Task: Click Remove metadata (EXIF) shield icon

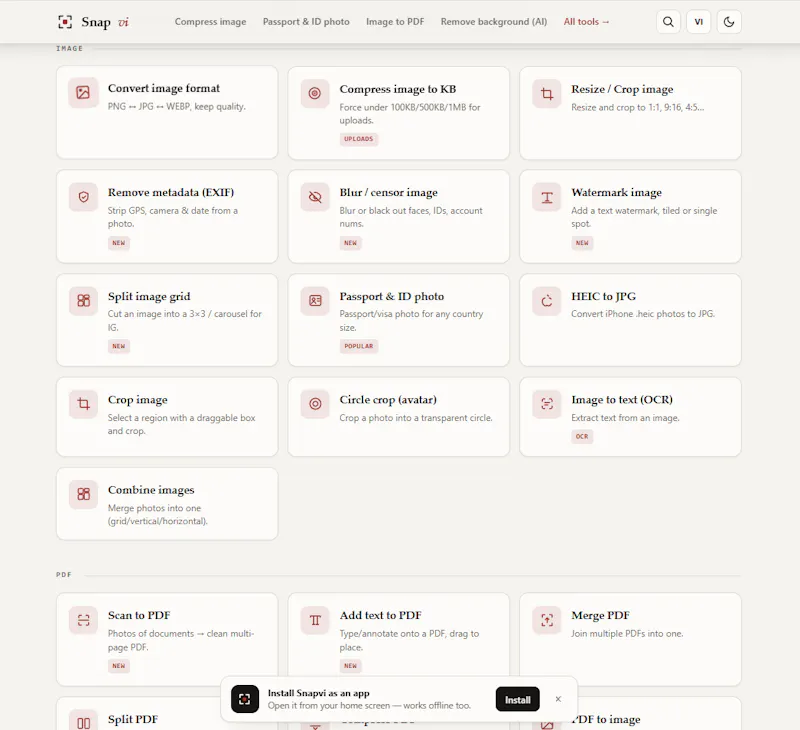Action: (x=83, y=197)
